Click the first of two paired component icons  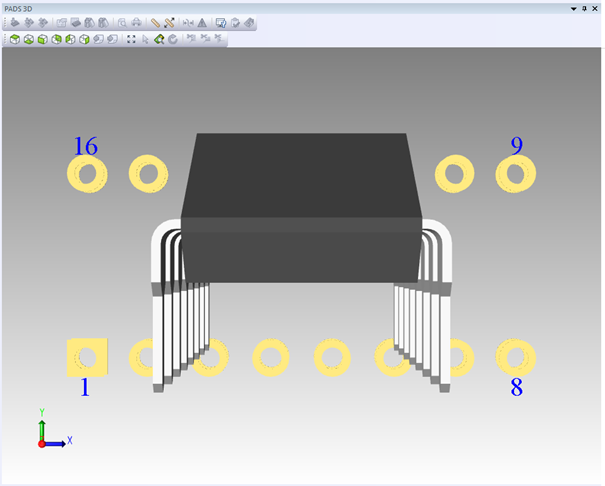(90, 23)
